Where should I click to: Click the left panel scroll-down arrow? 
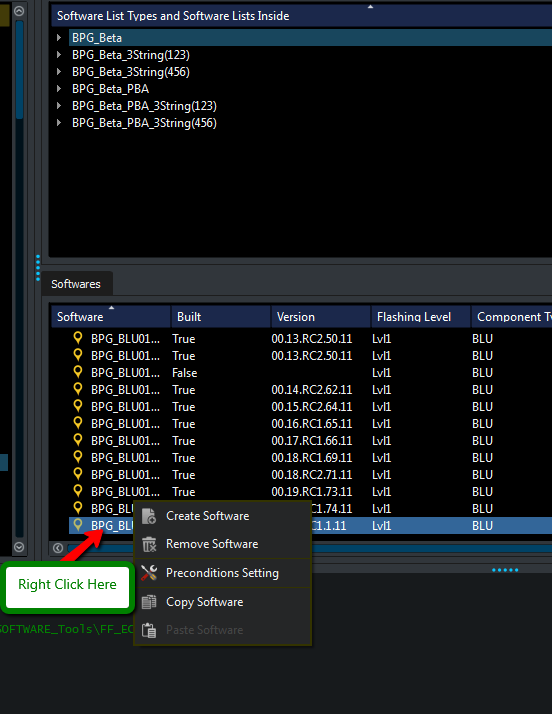[19, 547]
